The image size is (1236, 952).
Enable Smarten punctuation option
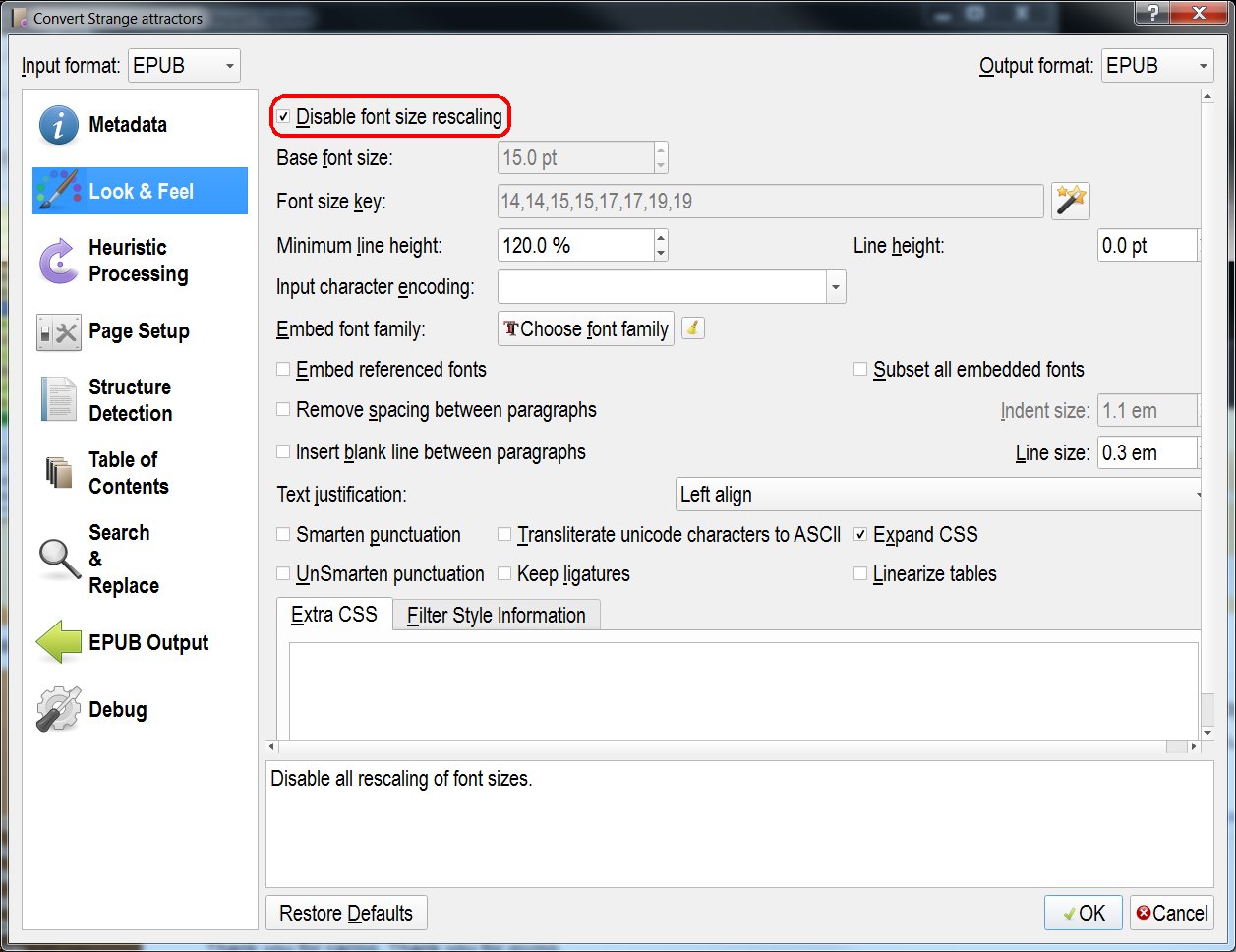[x=283, y=535]
